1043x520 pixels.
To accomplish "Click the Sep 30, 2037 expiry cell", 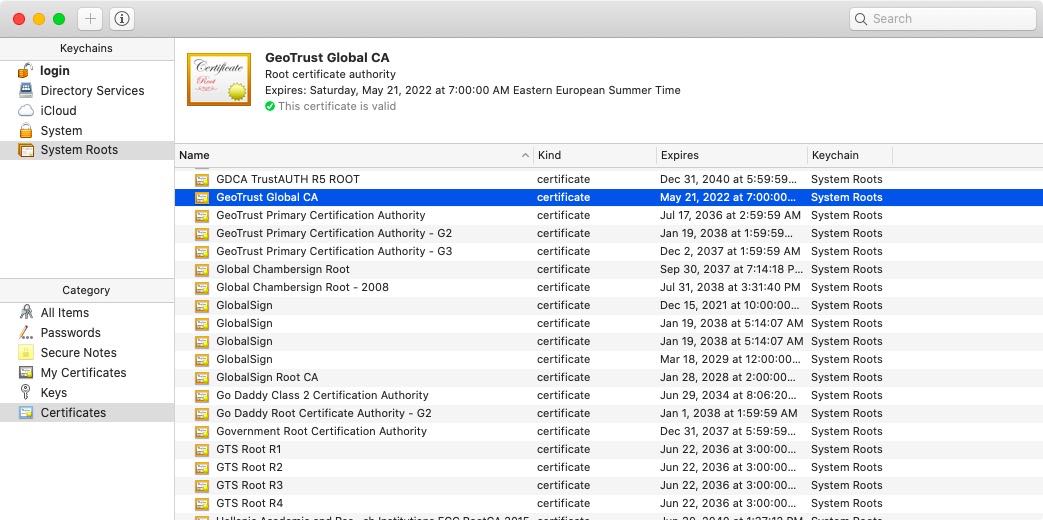I will point(731,269).
